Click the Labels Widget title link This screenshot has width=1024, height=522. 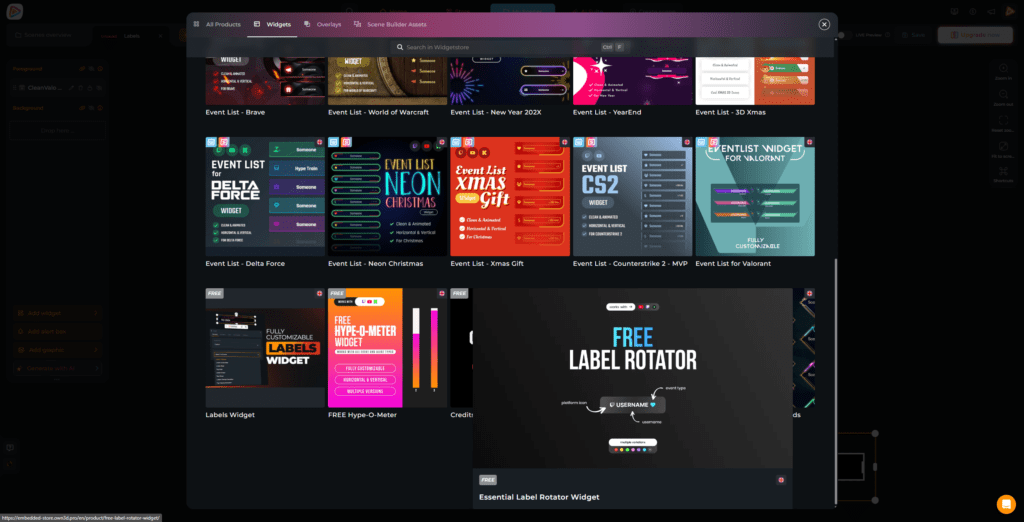coord(230,415)
